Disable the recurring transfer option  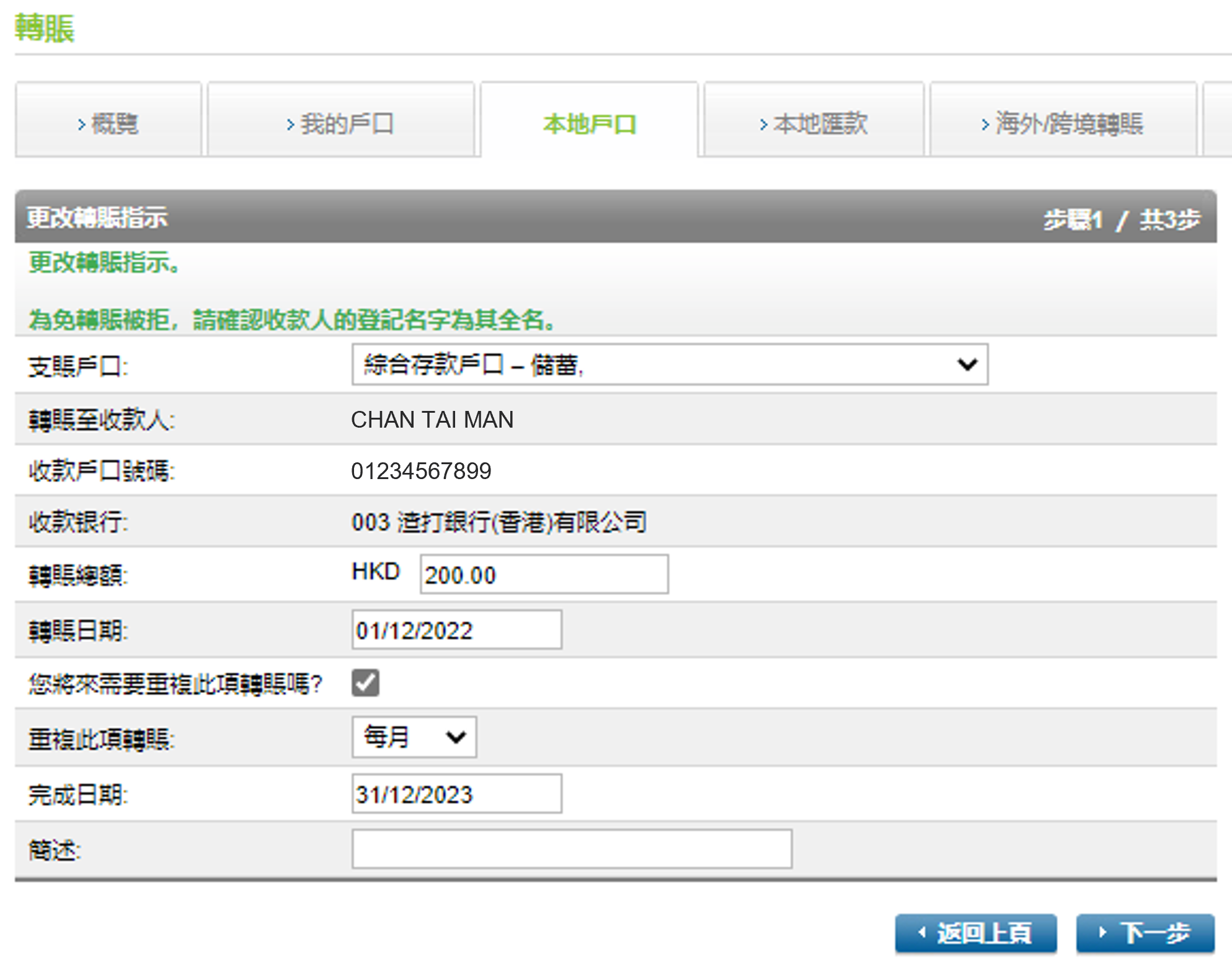point(365,682)
